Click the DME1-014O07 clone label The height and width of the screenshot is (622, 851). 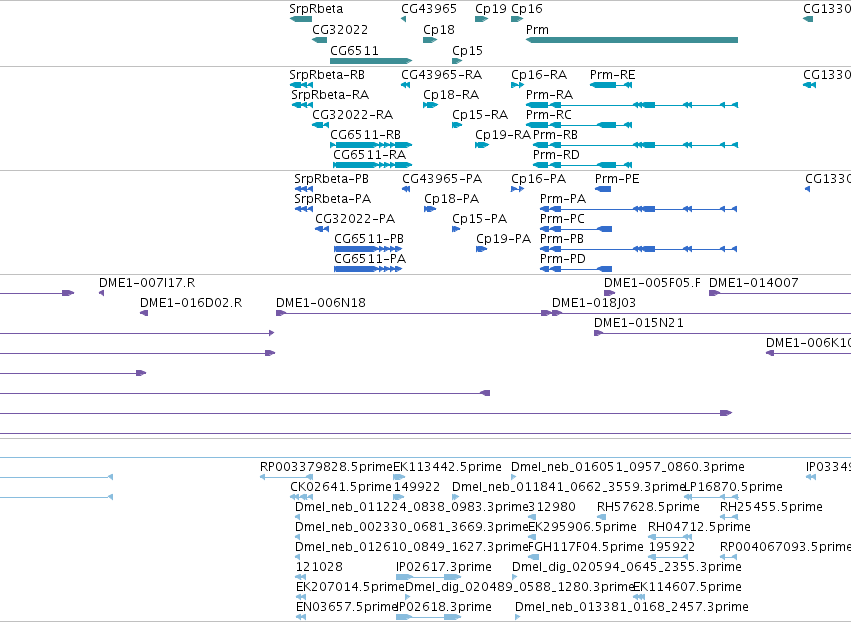pyautogui.click(x=753, y=283)
